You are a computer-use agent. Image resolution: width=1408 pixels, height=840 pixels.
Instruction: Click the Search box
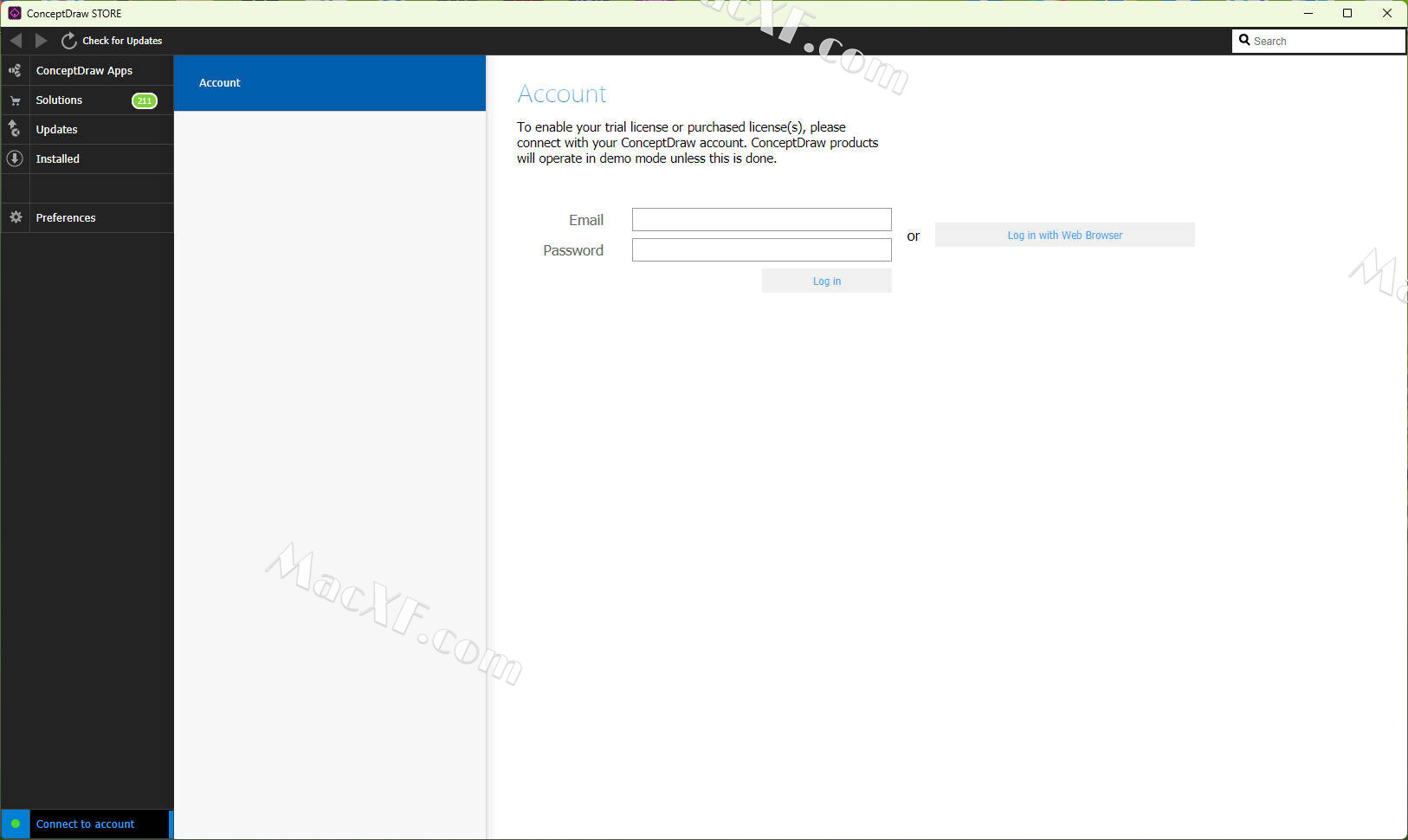(1319, 41)
